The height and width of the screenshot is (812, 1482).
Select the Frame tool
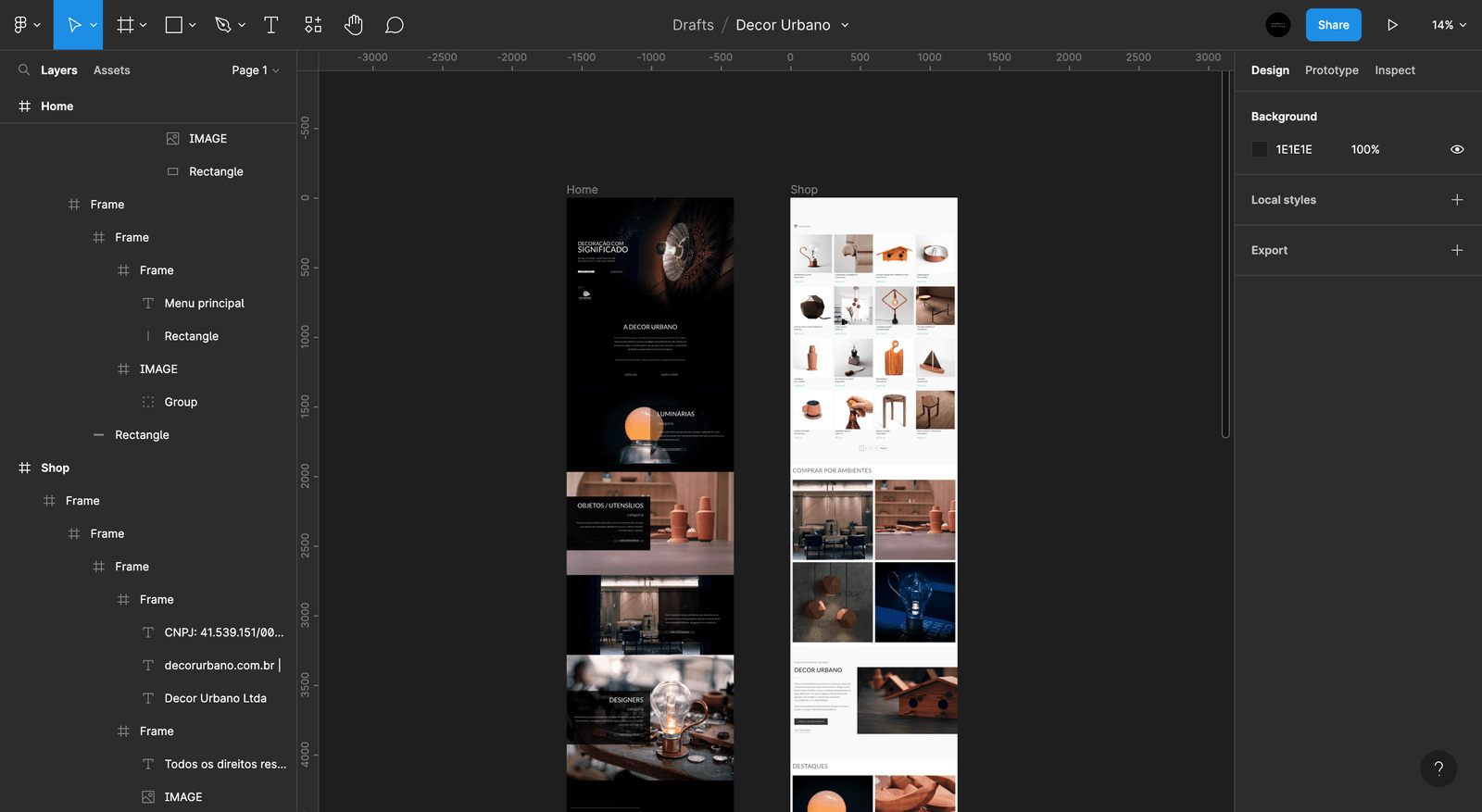point(125,25)
